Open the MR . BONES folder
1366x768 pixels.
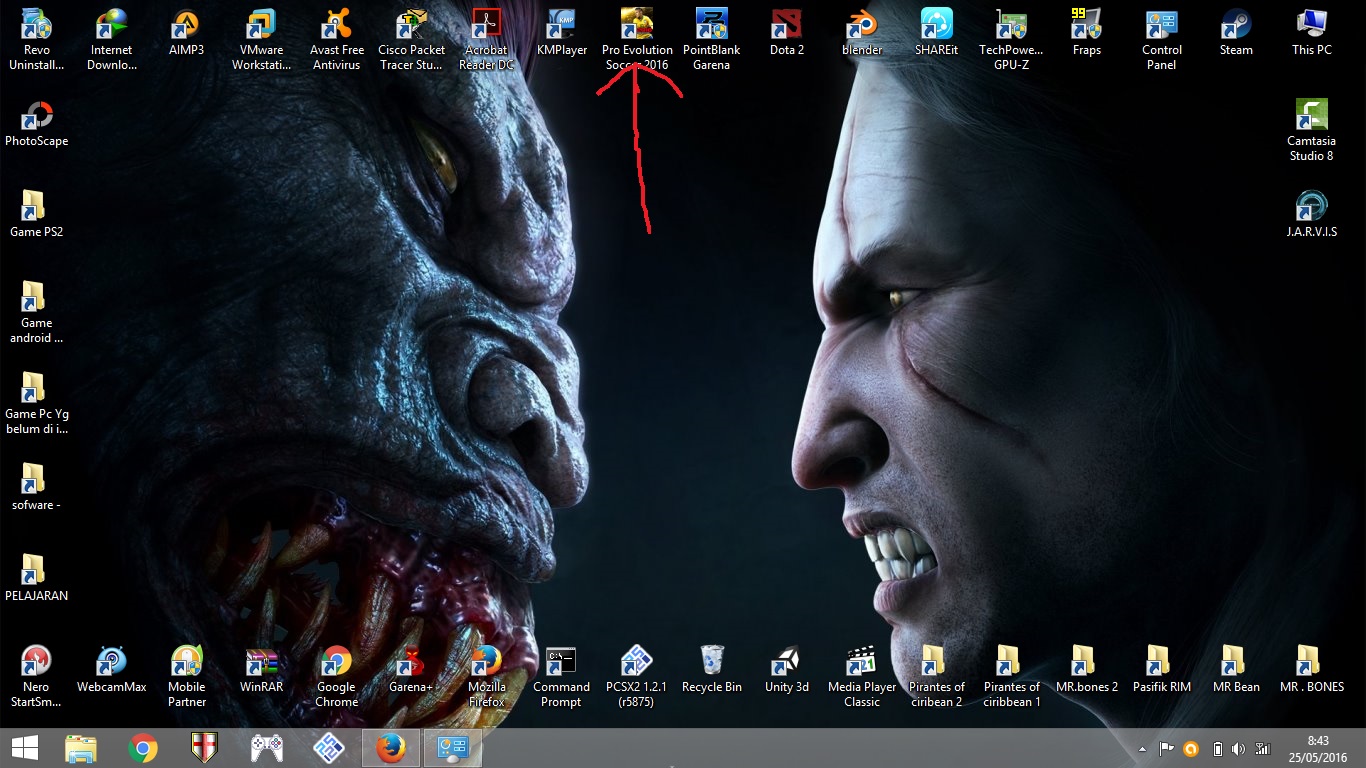tap(1311, 670)
